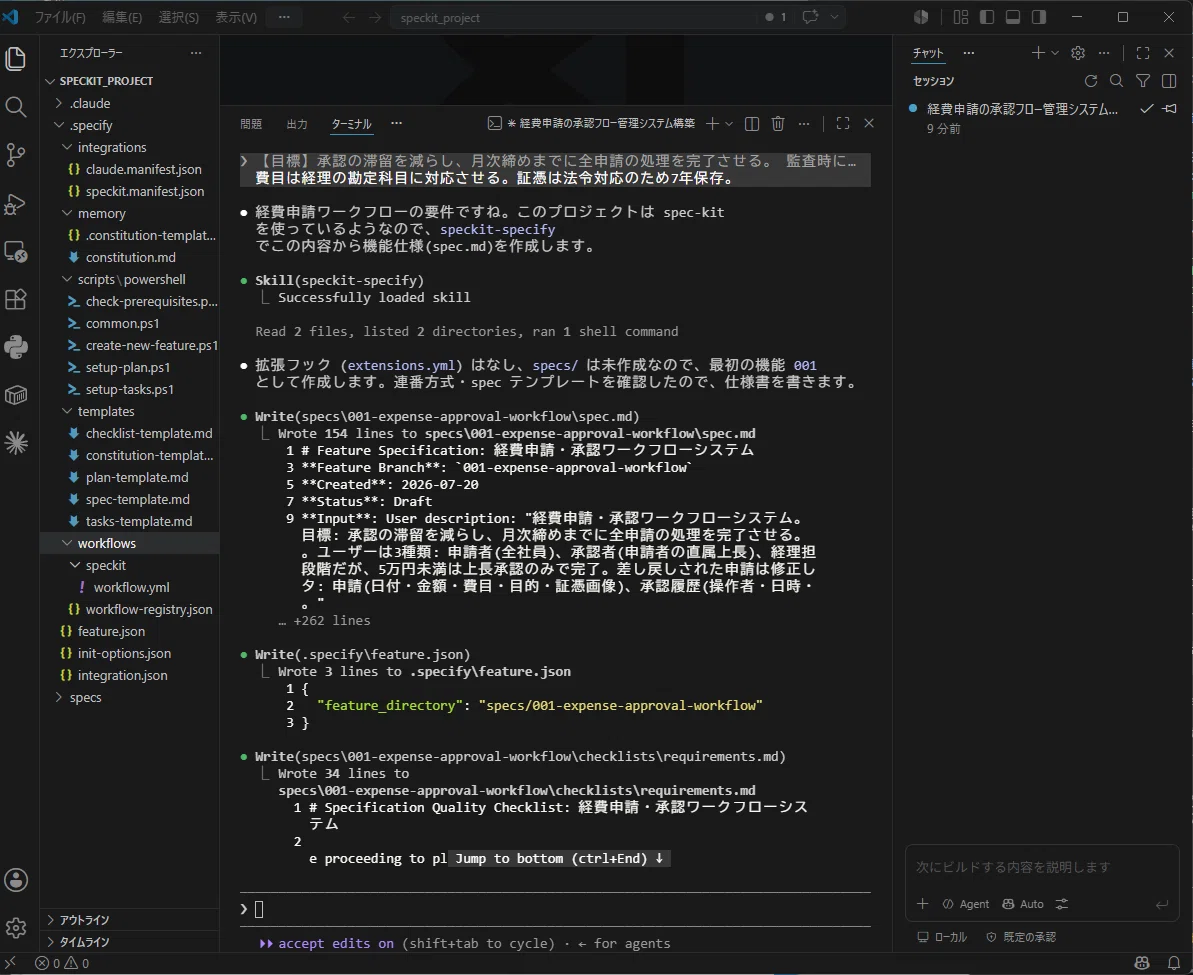Screen dimensions: 1193x975
Task: Expand the .claude folder
Action: (90, 103)
